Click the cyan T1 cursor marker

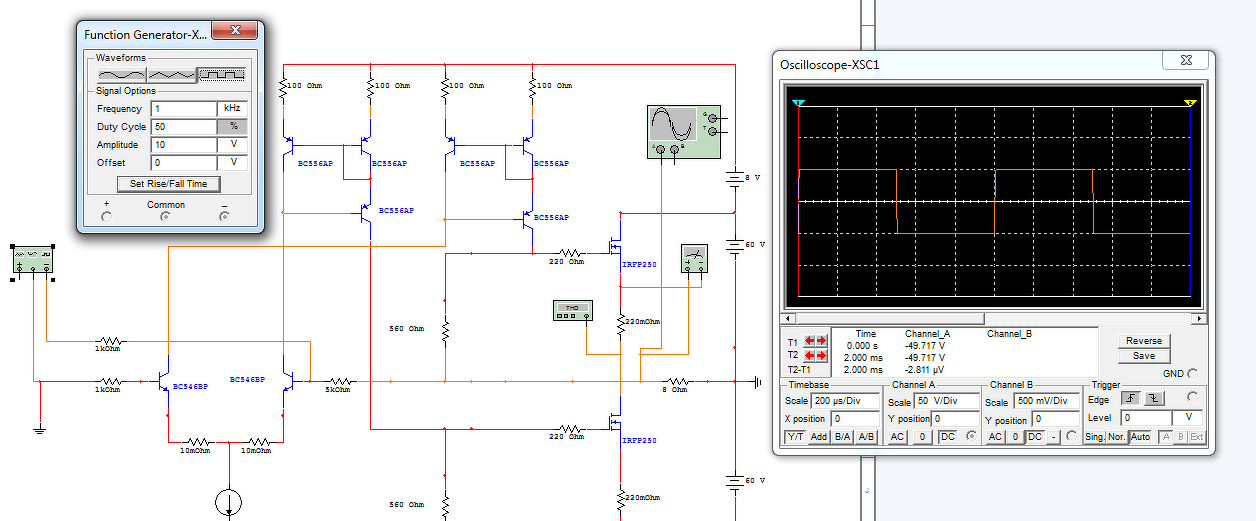click(x=798, y=103)
